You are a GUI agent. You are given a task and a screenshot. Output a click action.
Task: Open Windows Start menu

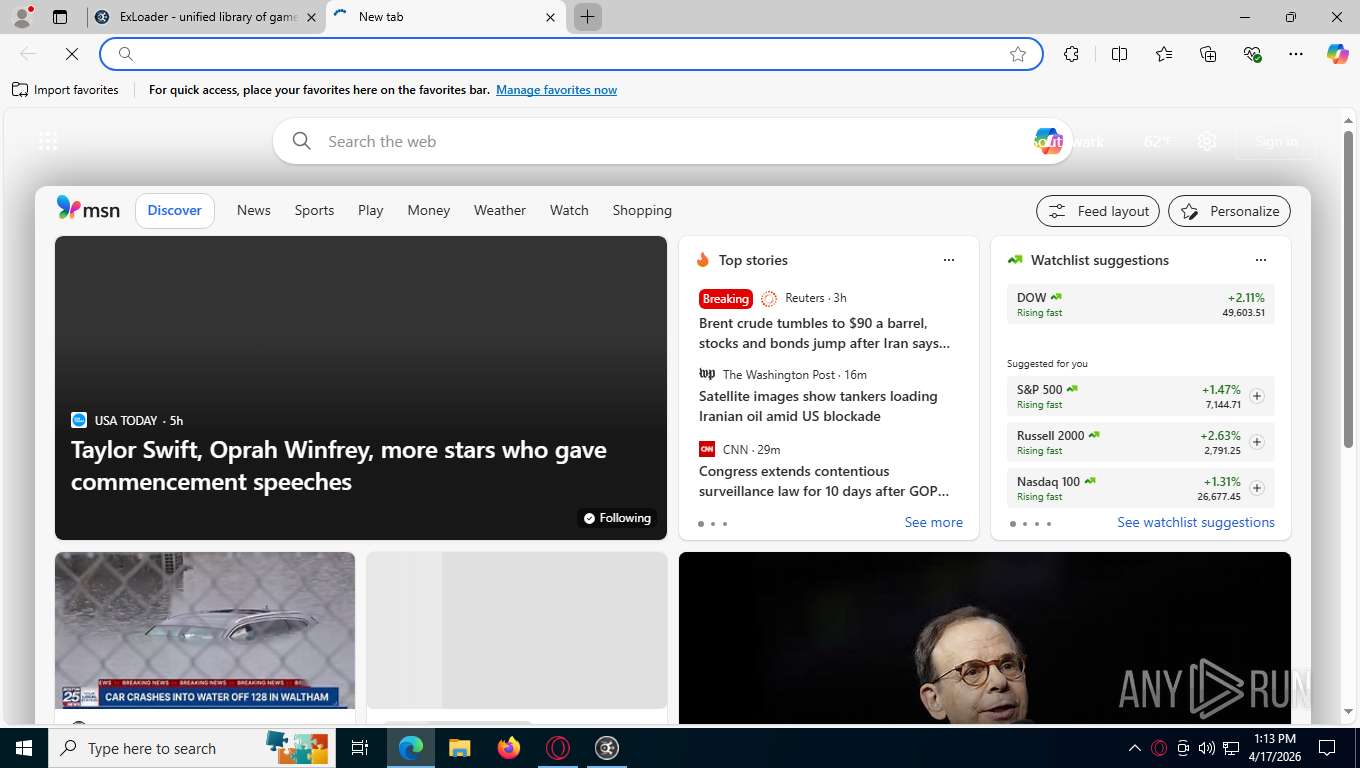(x=23, y=748)
